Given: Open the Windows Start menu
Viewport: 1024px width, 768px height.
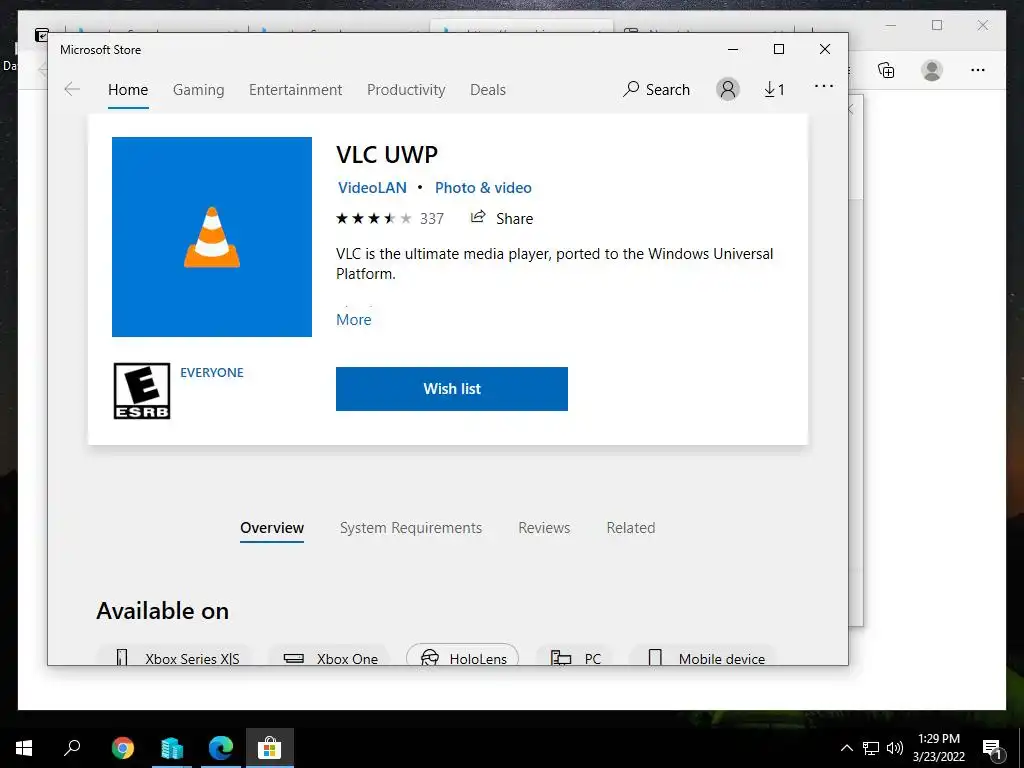Looking at the screenshot, I should point(24,748).
